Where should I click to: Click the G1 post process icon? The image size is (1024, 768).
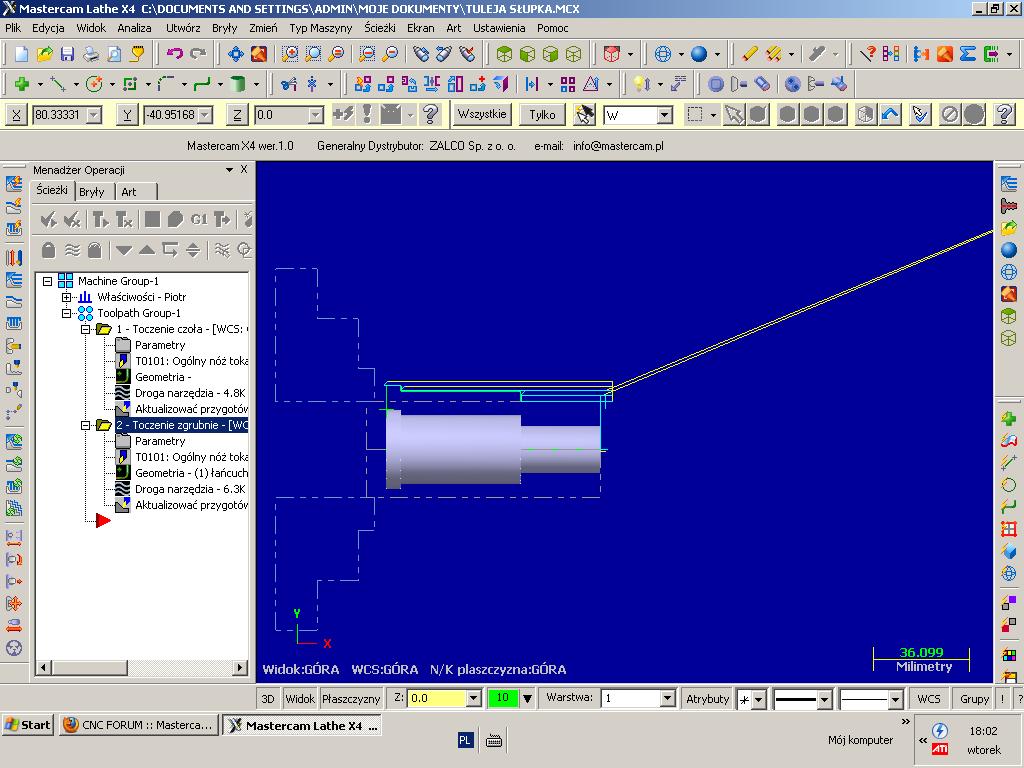tap(199, 219)
